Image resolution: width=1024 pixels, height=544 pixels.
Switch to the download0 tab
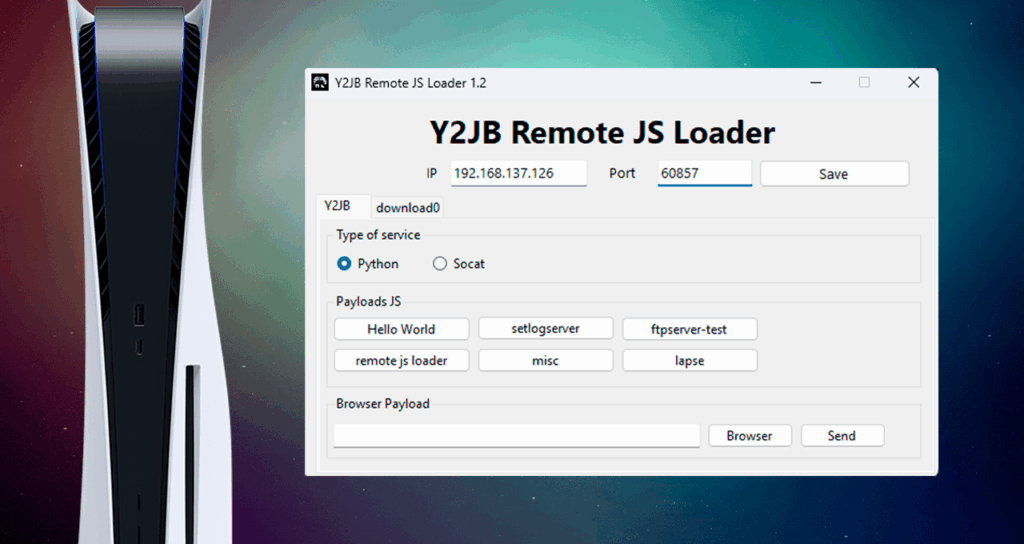coord(408,208)
